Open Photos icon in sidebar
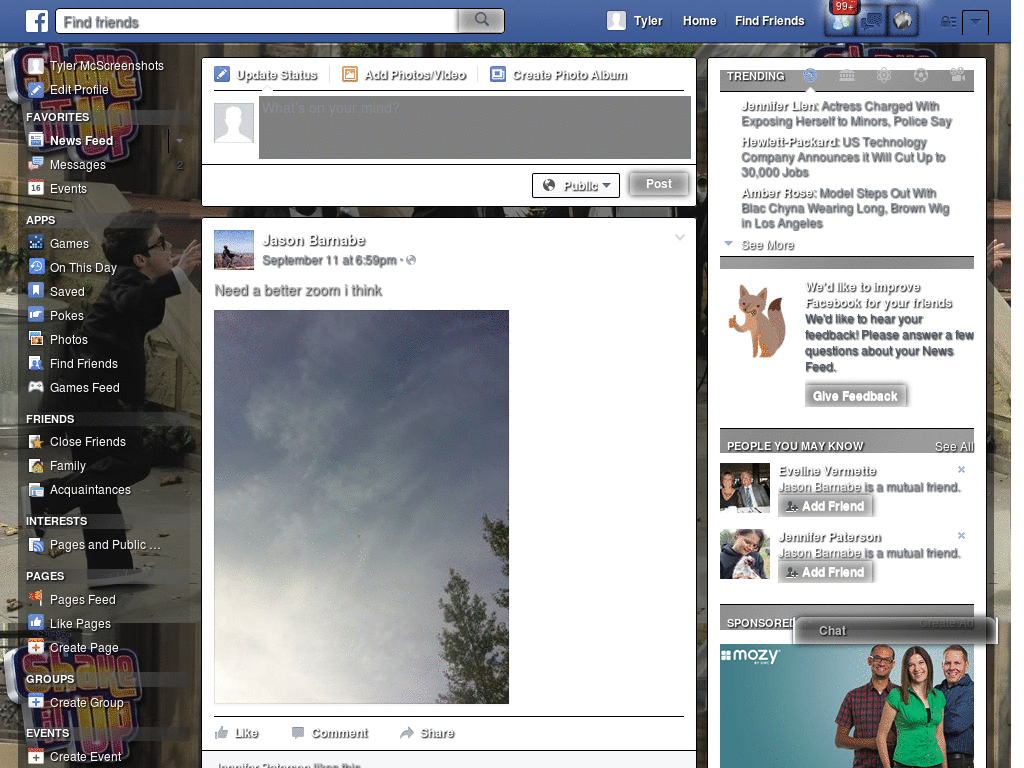1024x768 pixels. [36, 339]
